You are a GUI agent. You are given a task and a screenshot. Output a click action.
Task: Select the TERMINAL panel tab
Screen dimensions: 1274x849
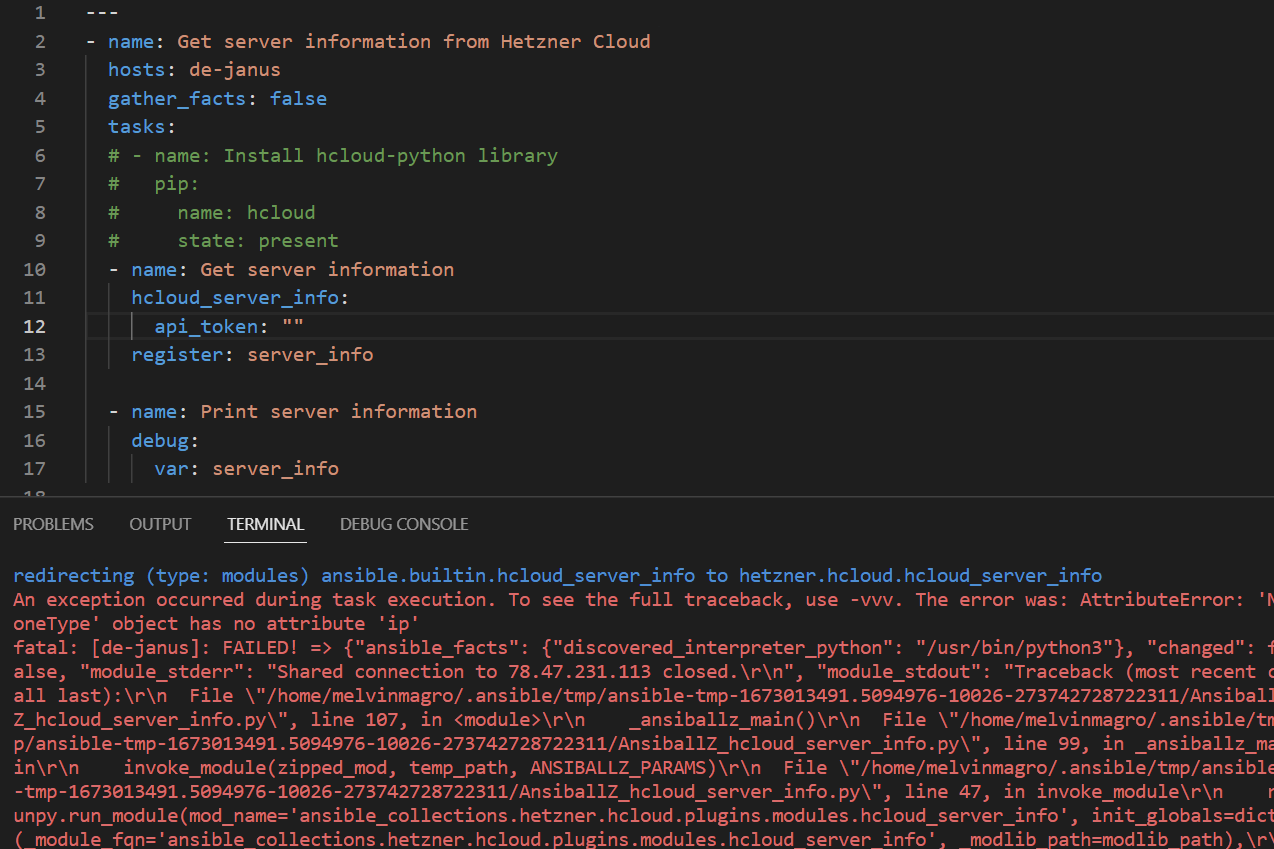pos(265,524)
